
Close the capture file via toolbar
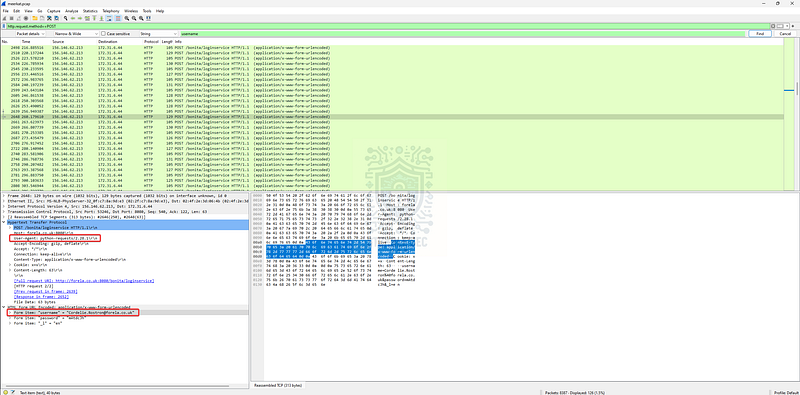(x=49, y=18)
